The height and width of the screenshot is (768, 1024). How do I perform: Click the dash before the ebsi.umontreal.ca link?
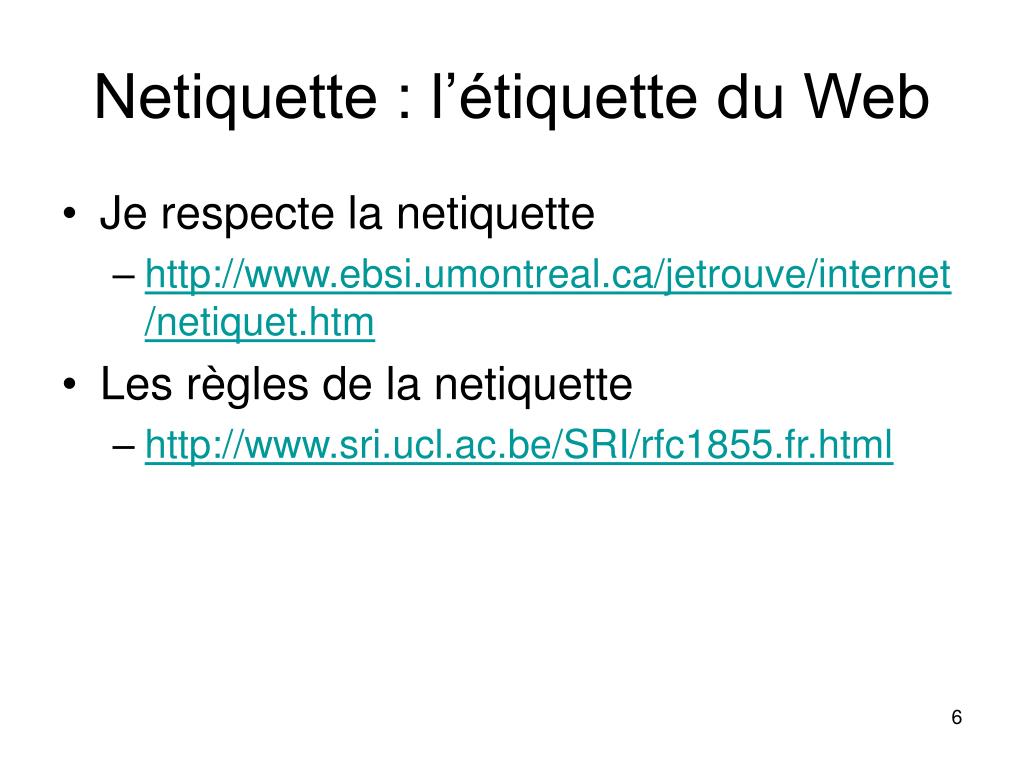tap(124, 277)
